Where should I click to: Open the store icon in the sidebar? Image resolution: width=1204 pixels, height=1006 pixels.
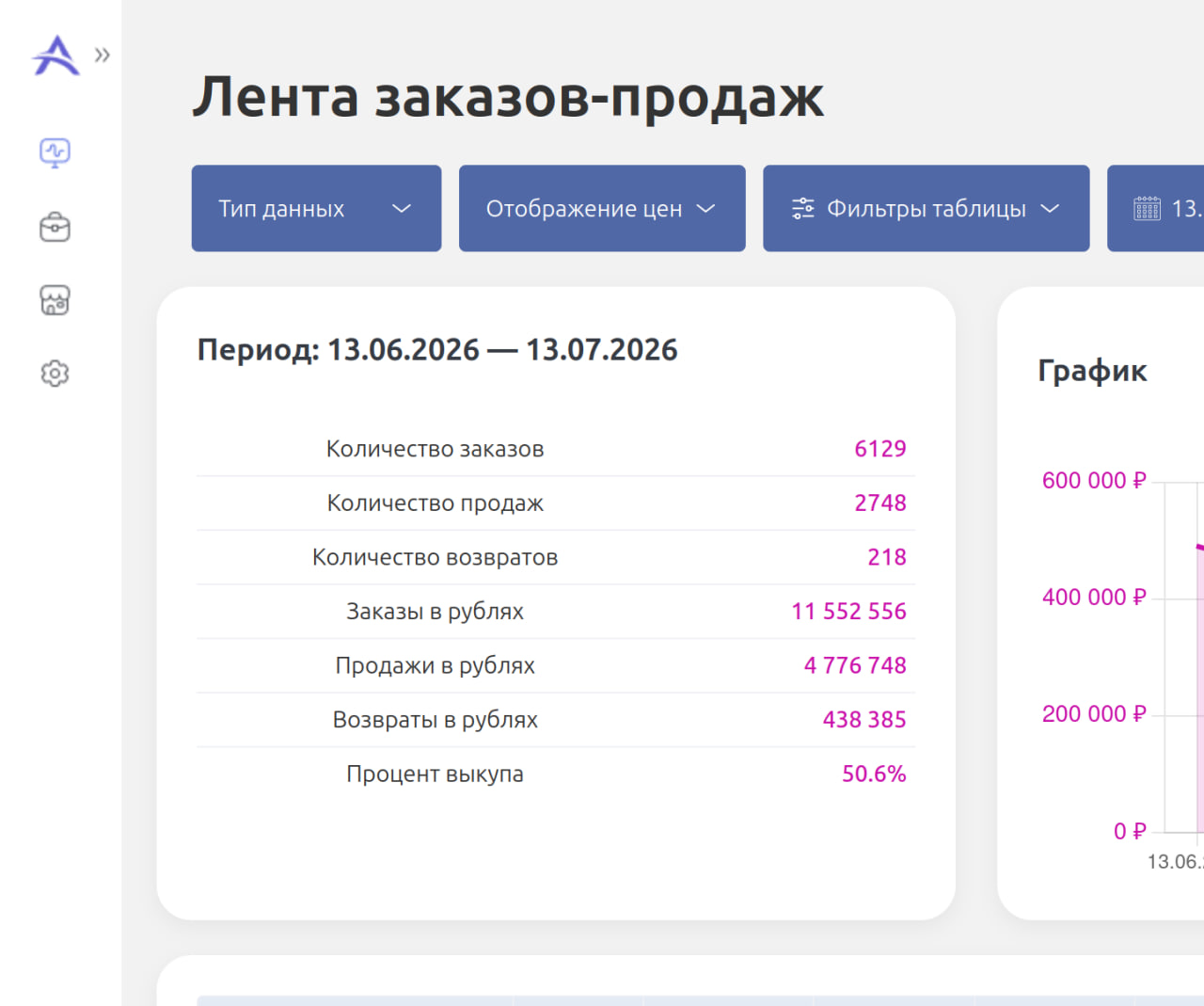[x=55, y=300]
